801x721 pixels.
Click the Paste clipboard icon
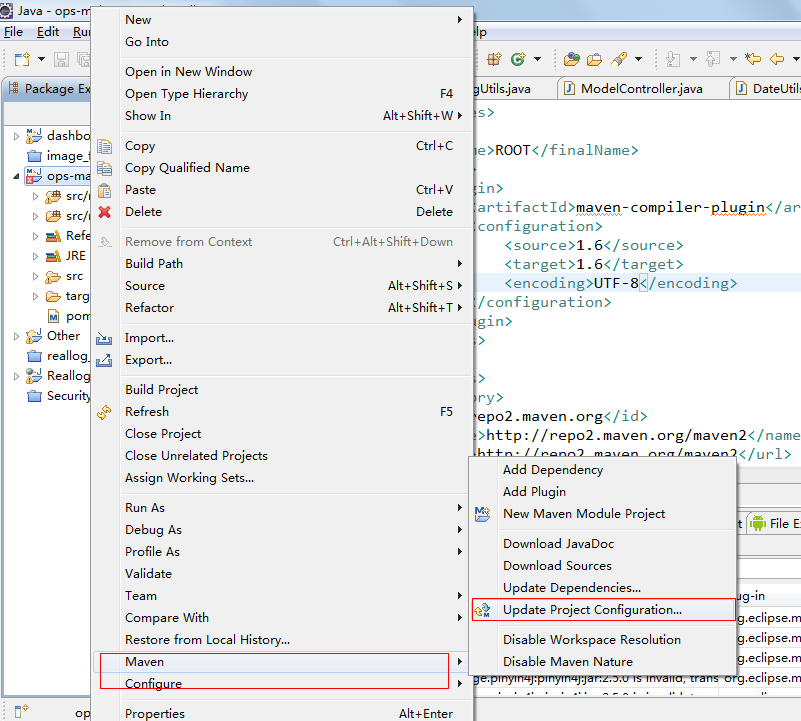105,190
